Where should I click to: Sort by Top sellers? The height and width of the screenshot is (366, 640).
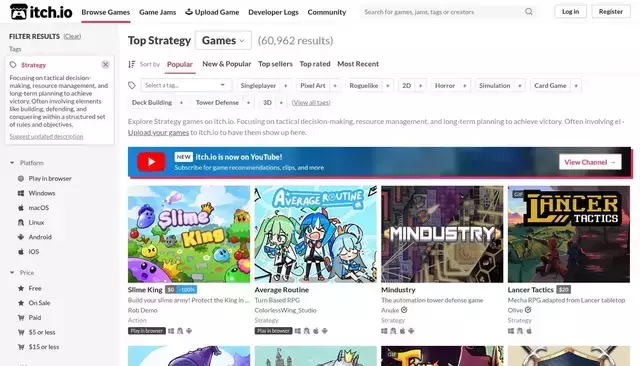click(275, 64)
